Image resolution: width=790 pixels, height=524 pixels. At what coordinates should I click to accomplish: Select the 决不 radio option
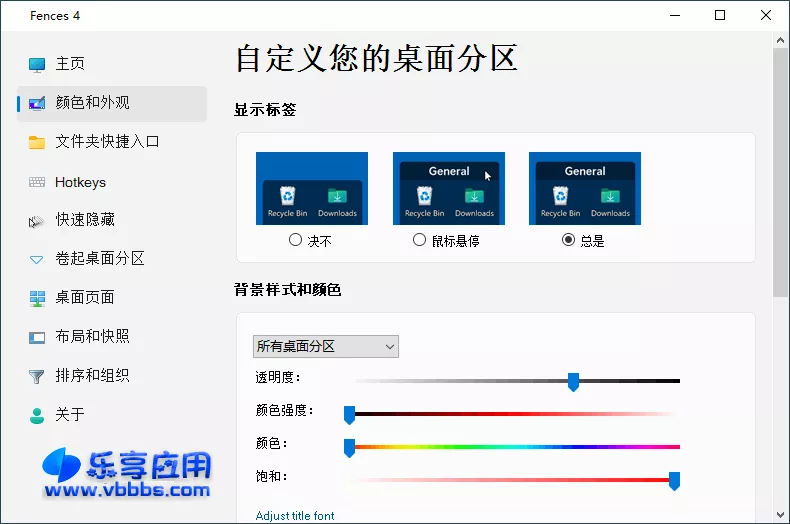295,240
